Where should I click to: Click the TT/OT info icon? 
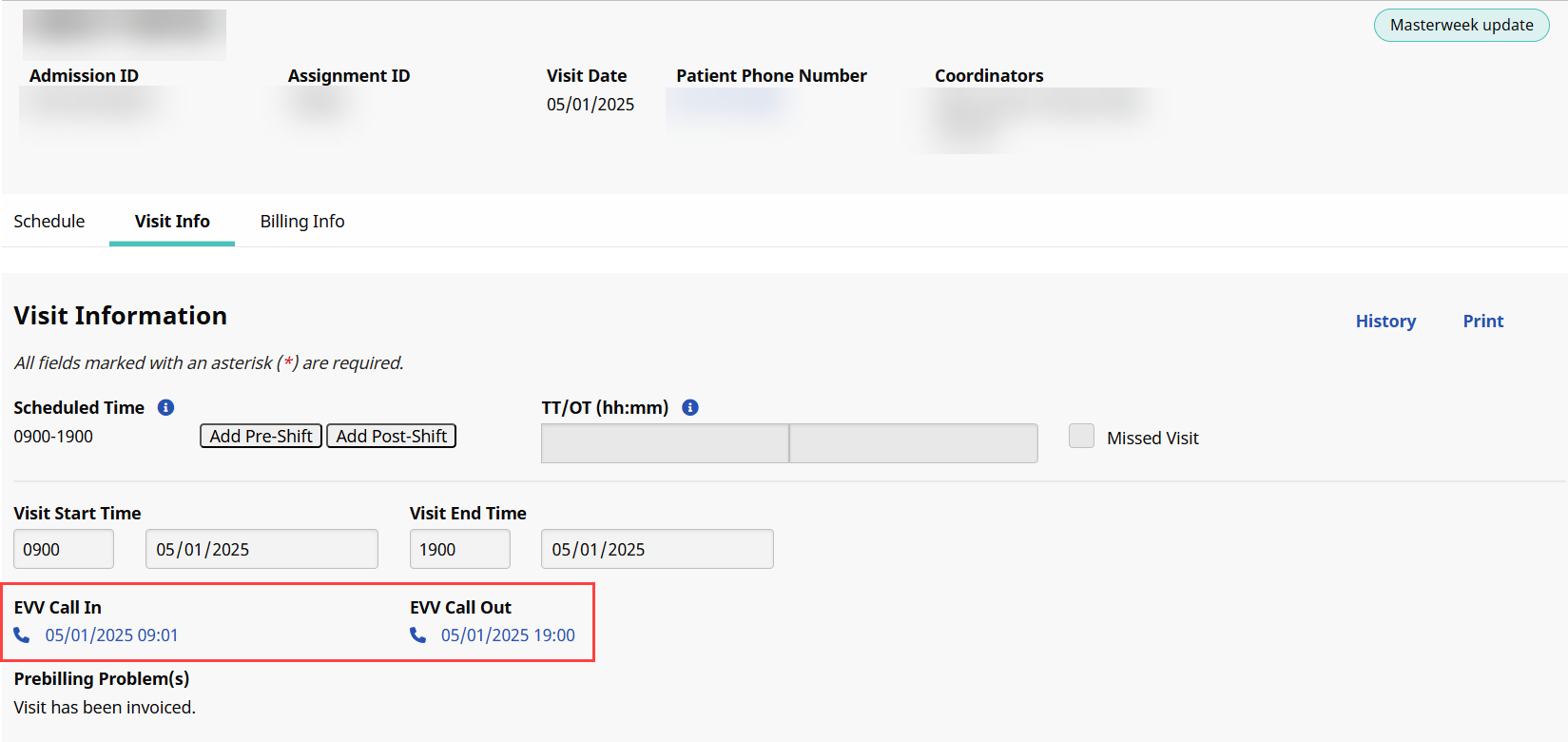(690, 407)
